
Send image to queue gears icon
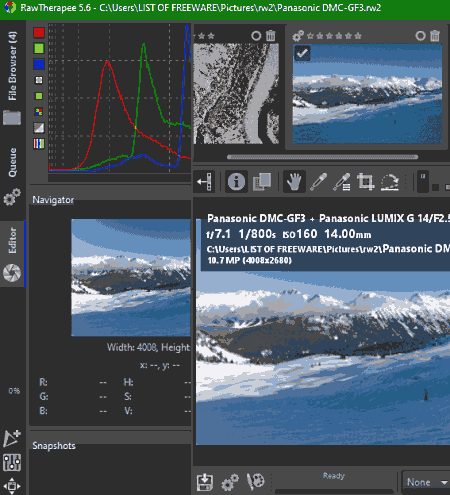(230, 482)
